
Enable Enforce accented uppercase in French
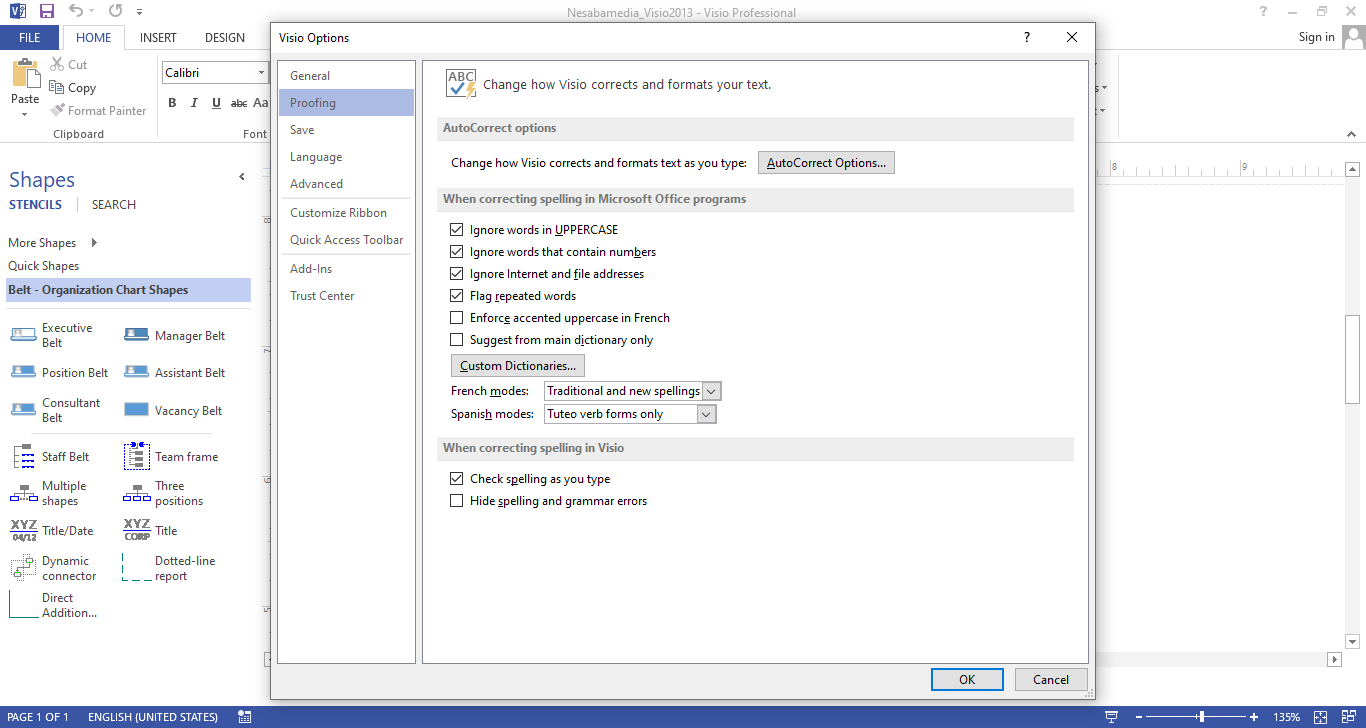(x=457, y=318)
